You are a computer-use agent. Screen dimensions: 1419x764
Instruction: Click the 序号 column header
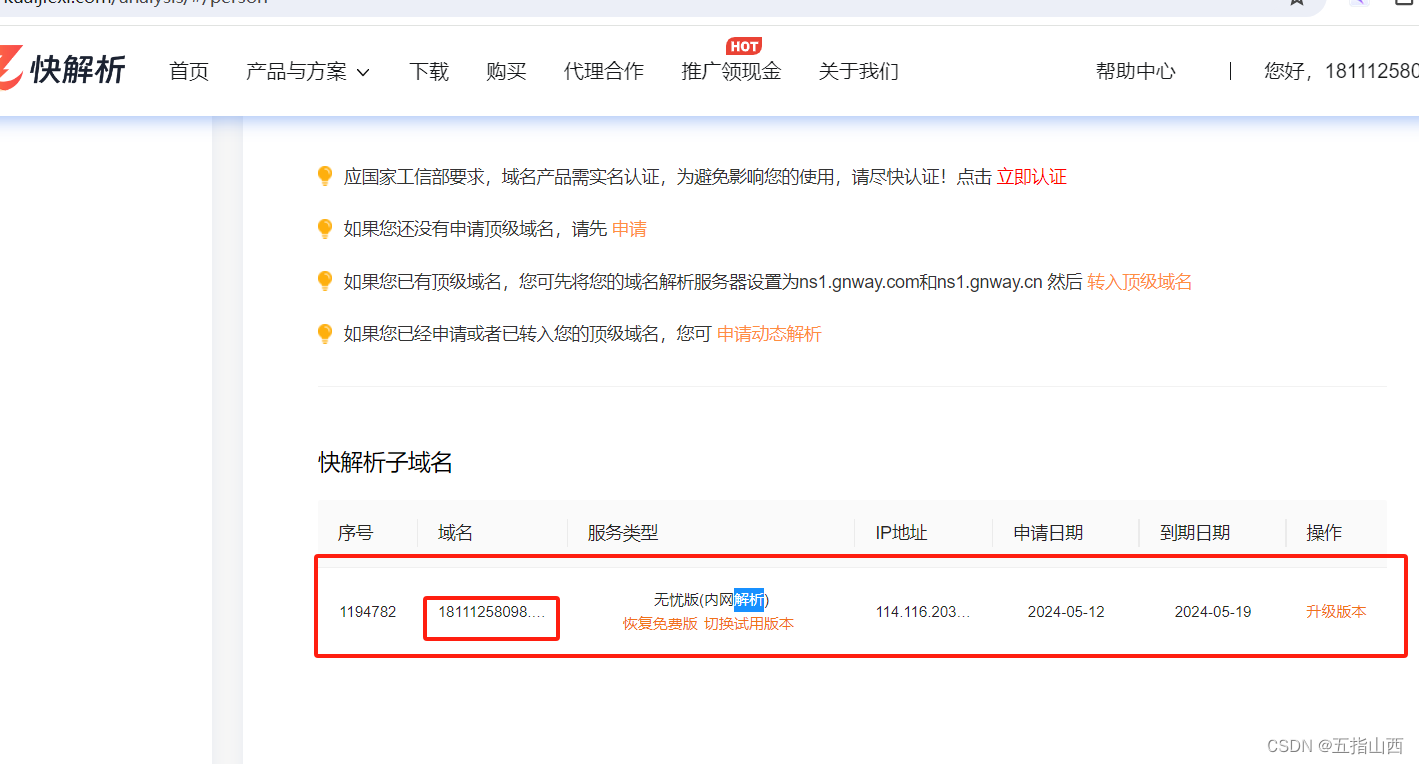coord(355,533)
